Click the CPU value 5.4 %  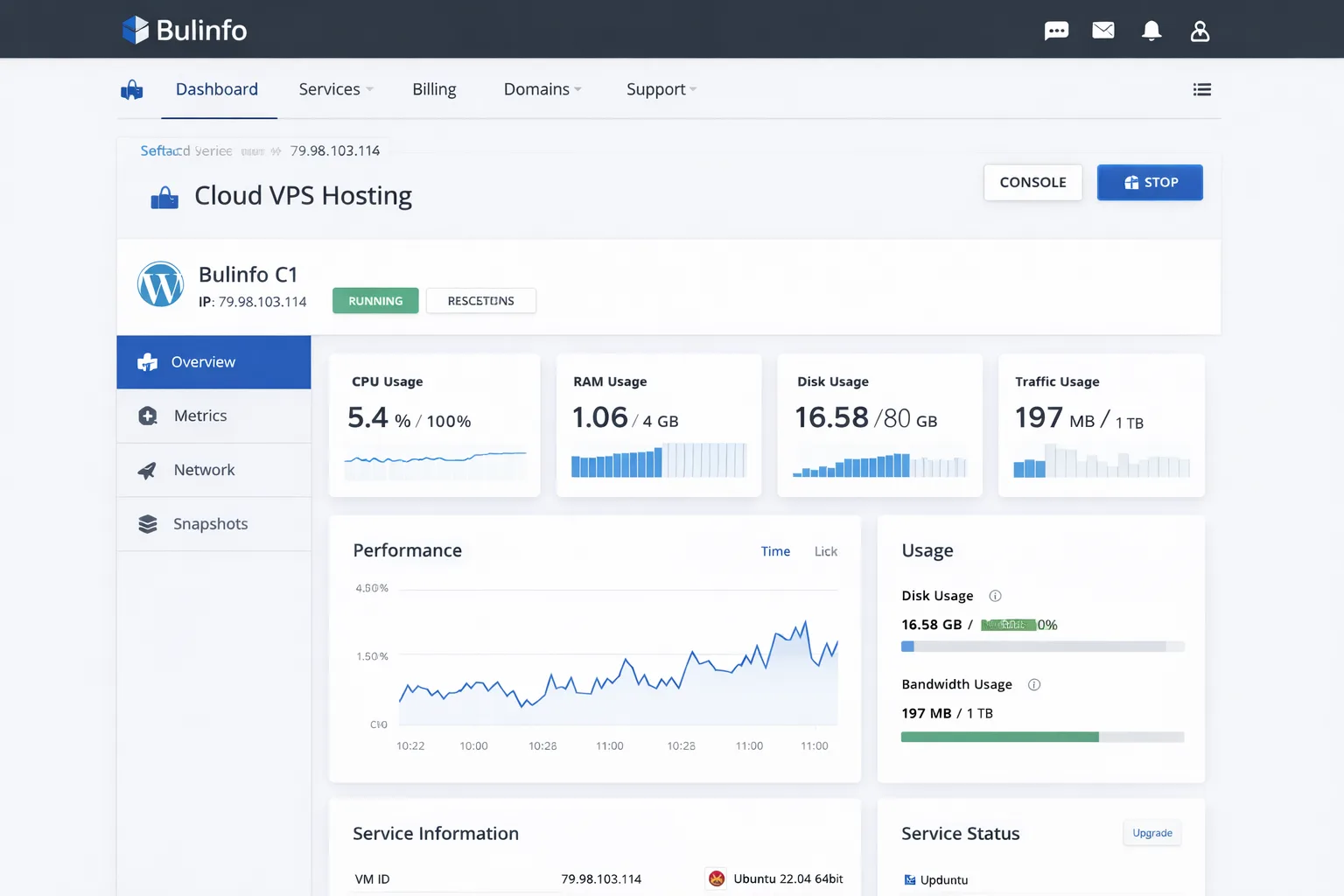point(379,418)
